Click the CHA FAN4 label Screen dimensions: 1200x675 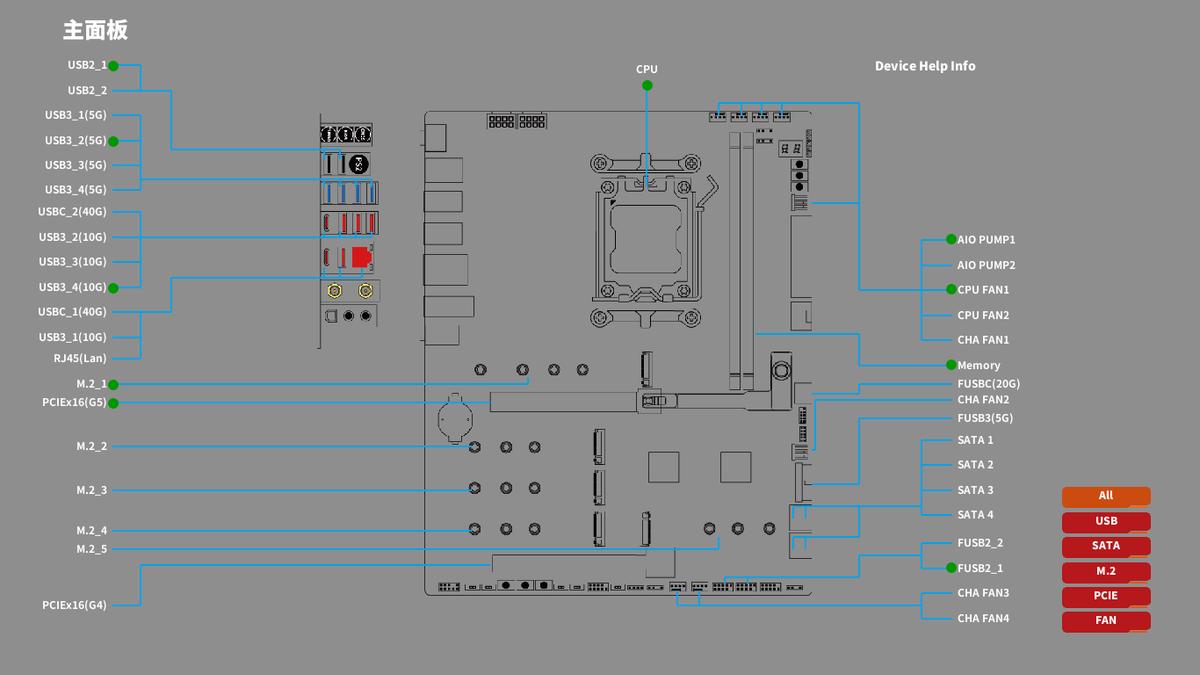click(x=983, y=618)
